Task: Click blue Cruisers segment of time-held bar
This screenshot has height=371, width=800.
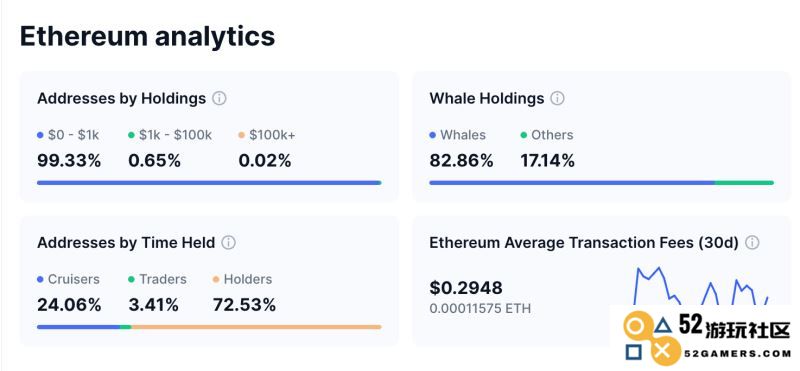Action: [79, 327]
